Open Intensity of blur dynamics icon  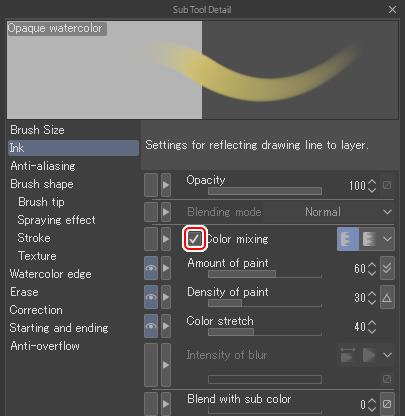387,379
